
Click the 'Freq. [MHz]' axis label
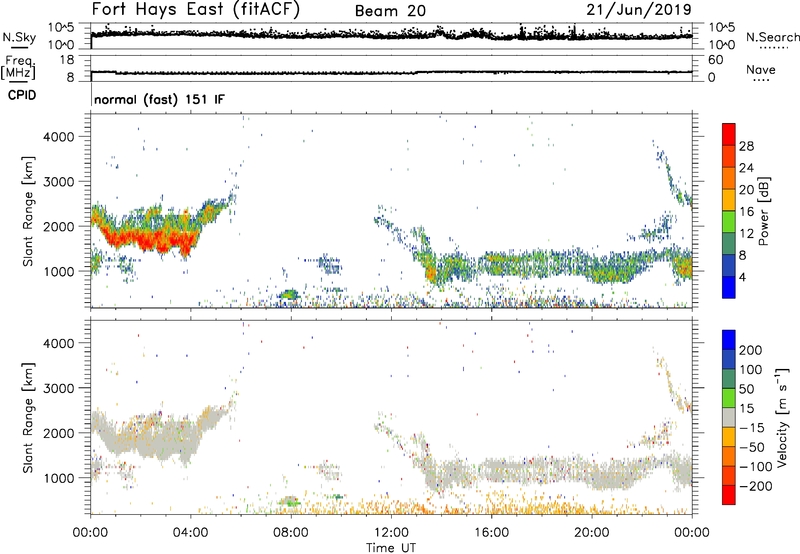pyautogui.click(x=18, y=67)
